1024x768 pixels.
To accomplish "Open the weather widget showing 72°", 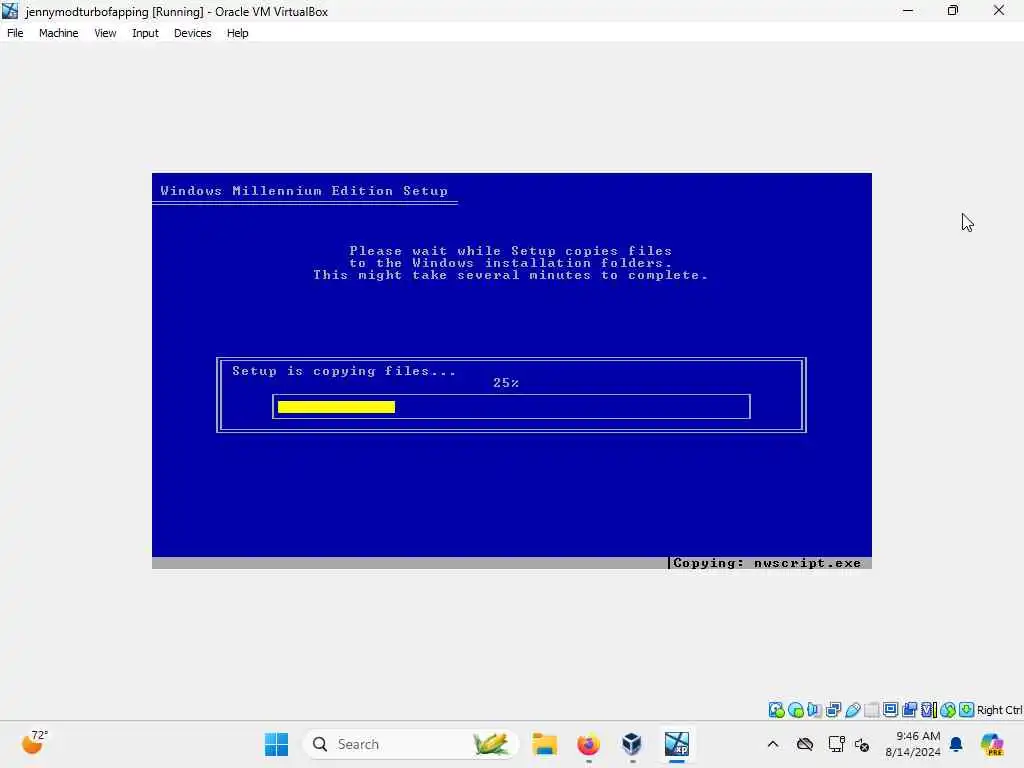I will point(35,743).
